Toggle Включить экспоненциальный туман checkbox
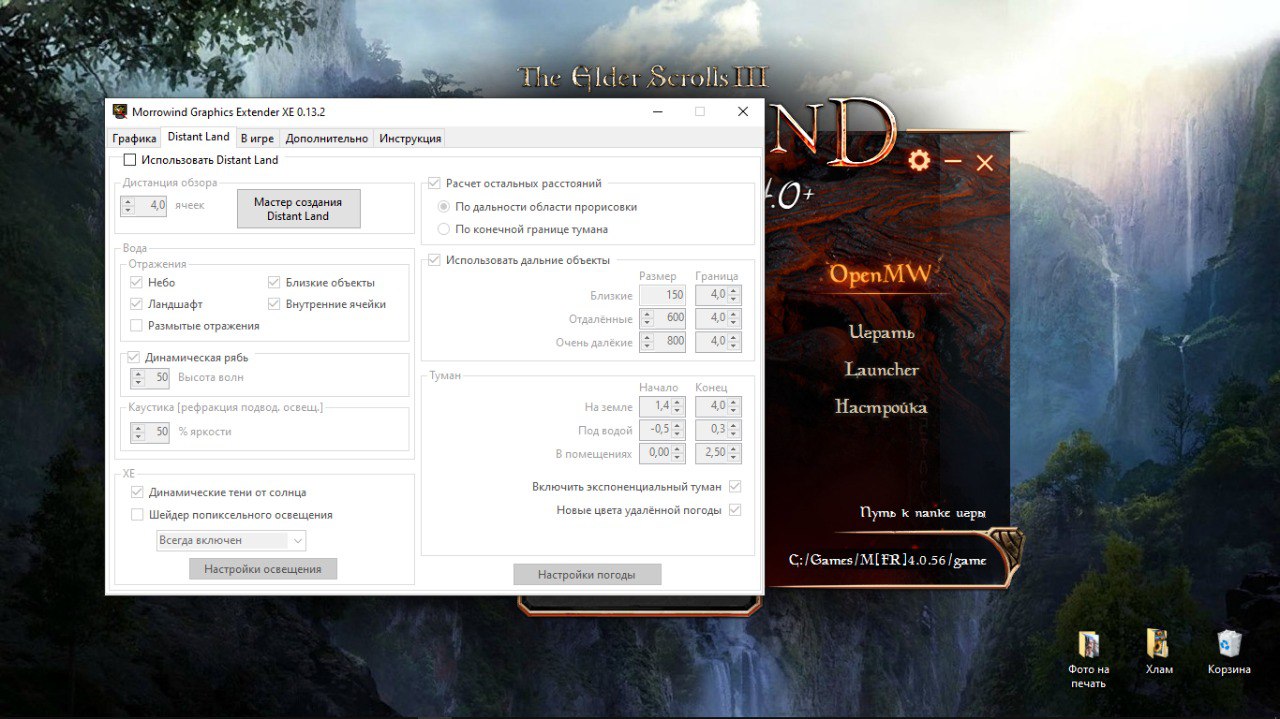The width and height of the screenshot is (1280, 719). (x=735, y=487)
